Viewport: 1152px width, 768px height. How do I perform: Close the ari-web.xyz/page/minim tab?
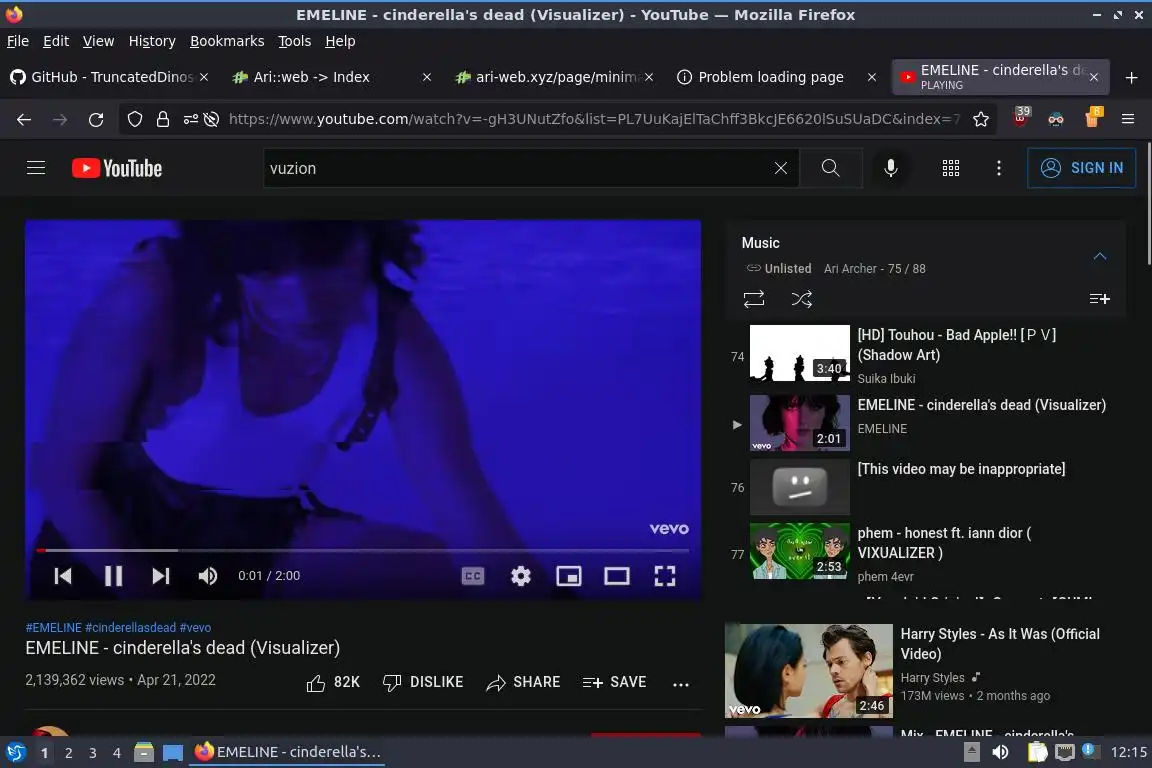click(x=649, y=77)
